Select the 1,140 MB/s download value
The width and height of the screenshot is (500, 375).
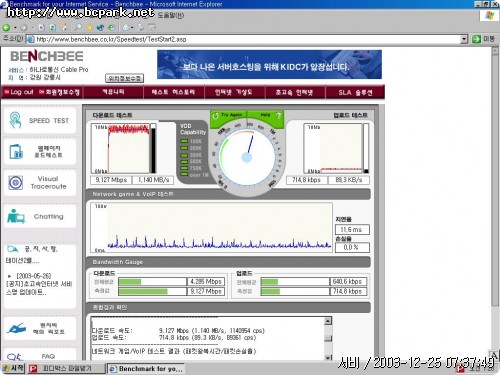[153, 180]
